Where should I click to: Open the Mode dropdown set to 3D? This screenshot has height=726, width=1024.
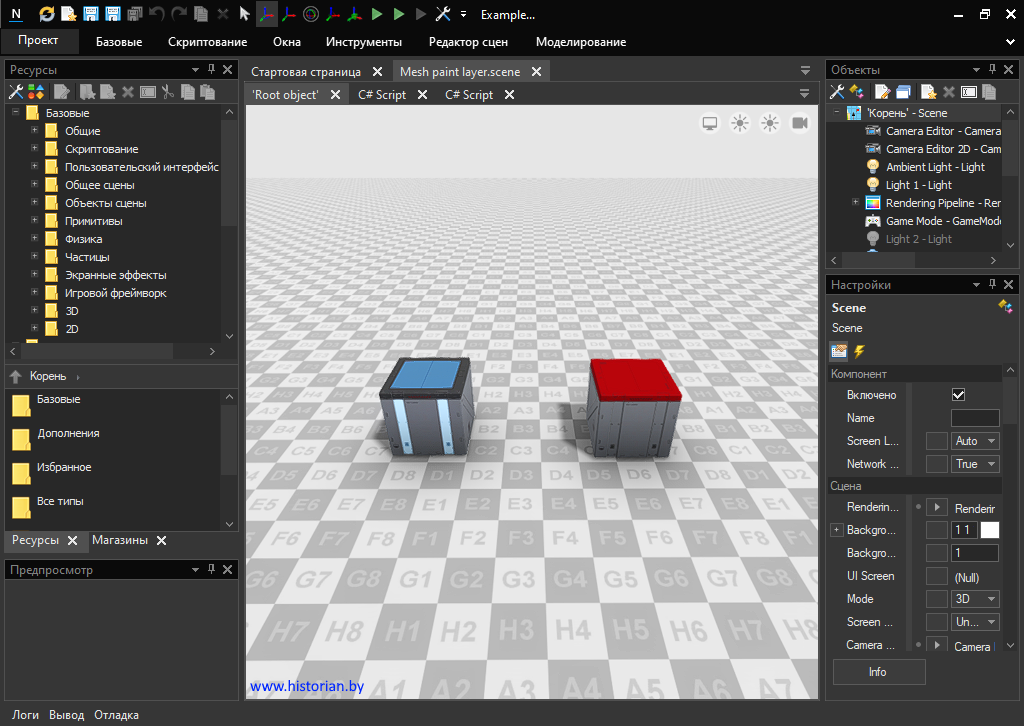(x=976, y=599)
